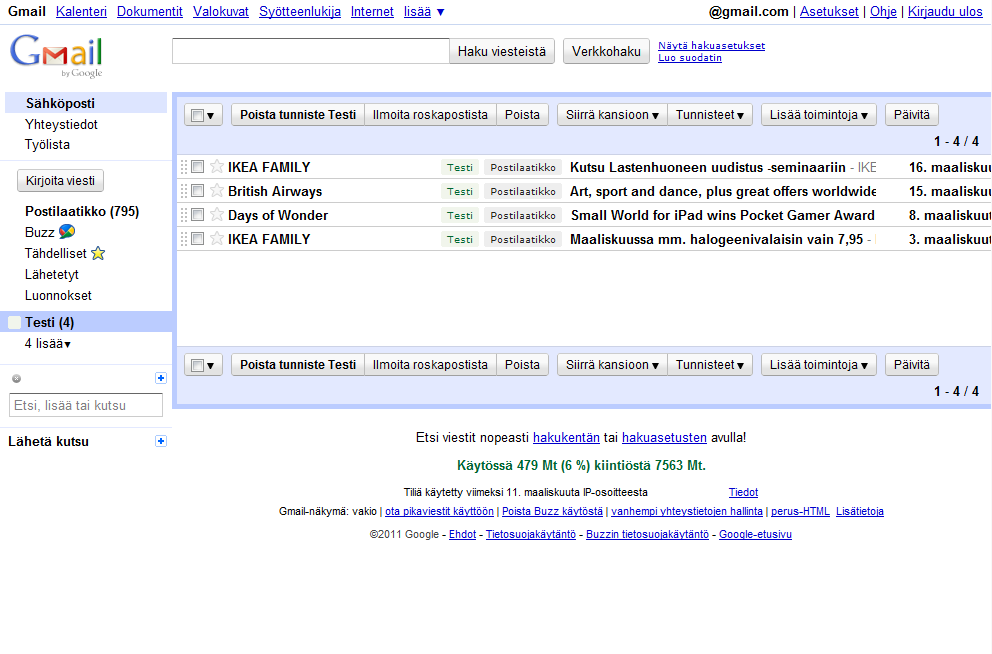Click the drag handle of the British Airways row
Screen dimensions: 992x654
coord(184,191)
